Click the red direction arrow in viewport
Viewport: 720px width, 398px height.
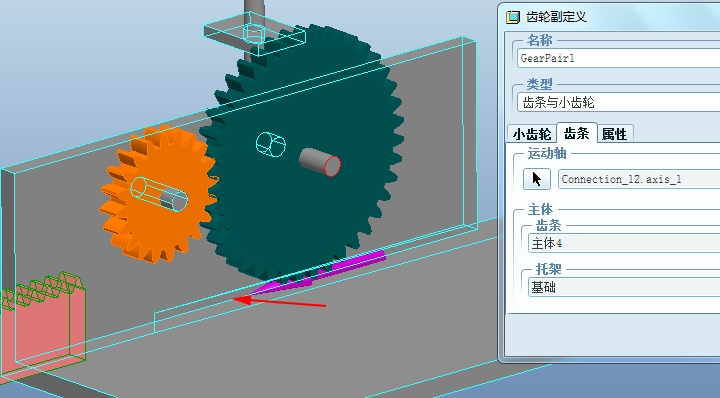click(279, 302)
